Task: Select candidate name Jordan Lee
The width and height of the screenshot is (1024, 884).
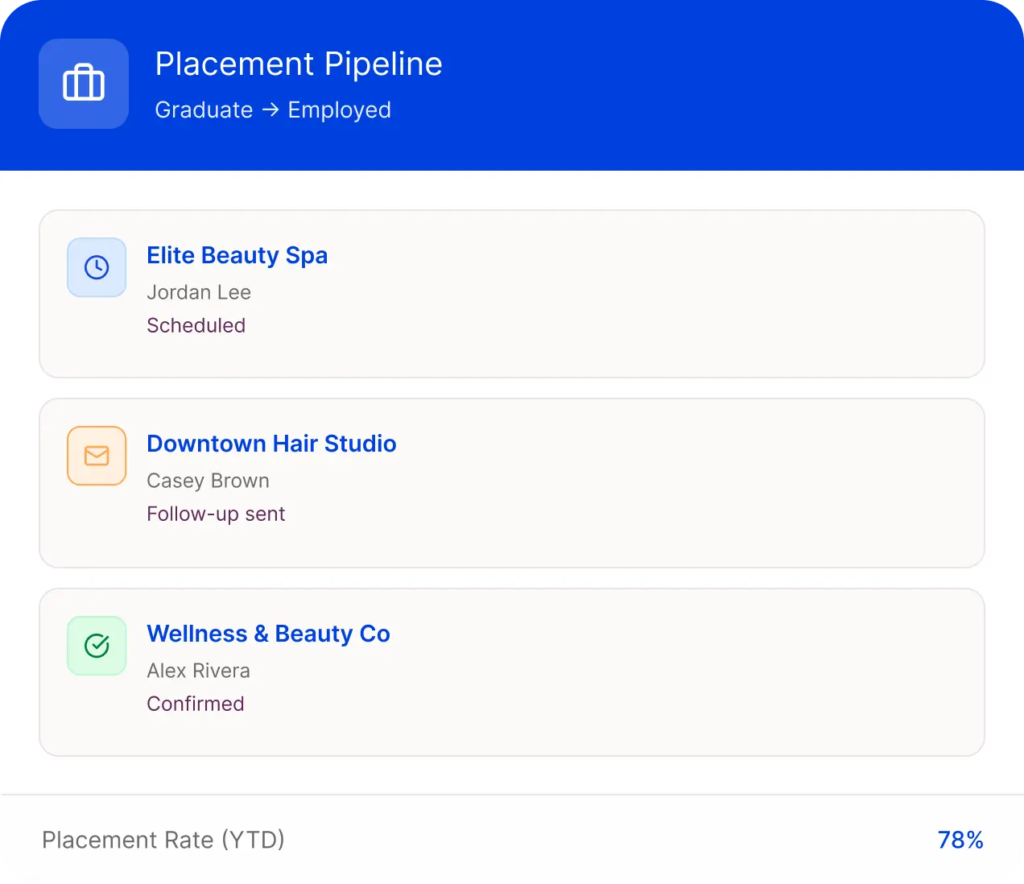Action: tap(198, 293)
